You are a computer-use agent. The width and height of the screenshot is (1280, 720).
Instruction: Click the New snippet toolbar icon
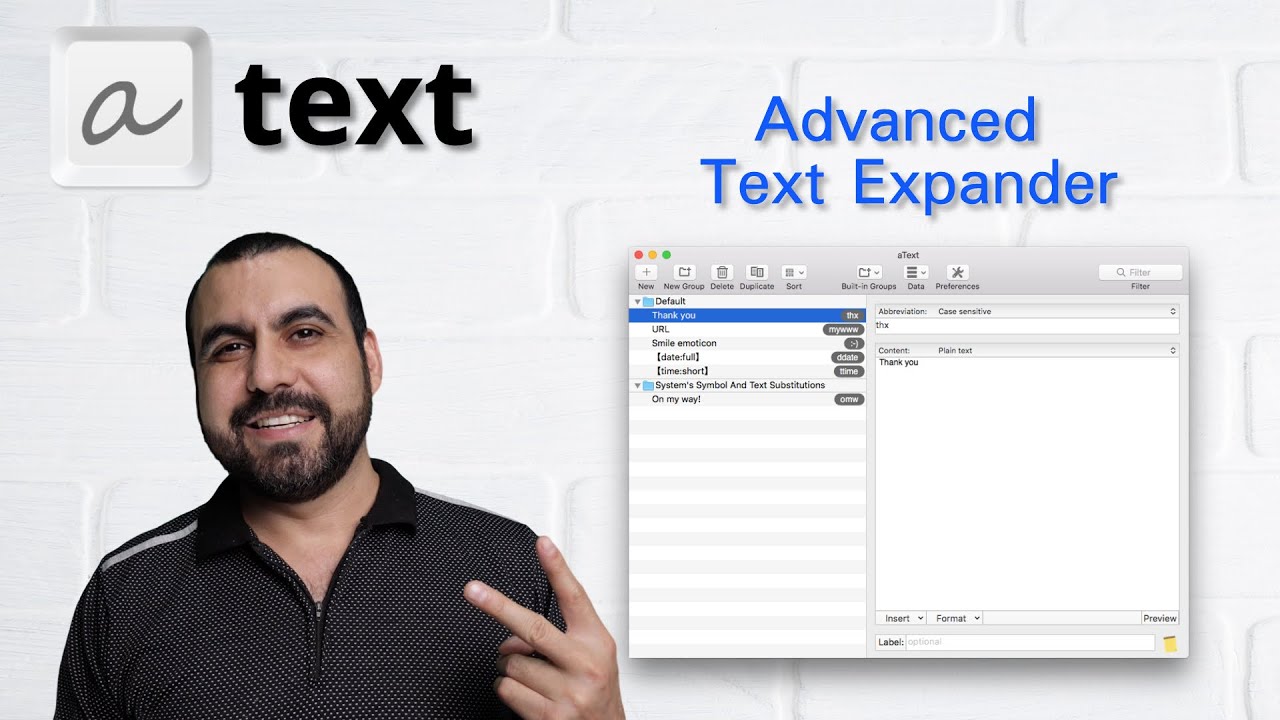point(646,272)
